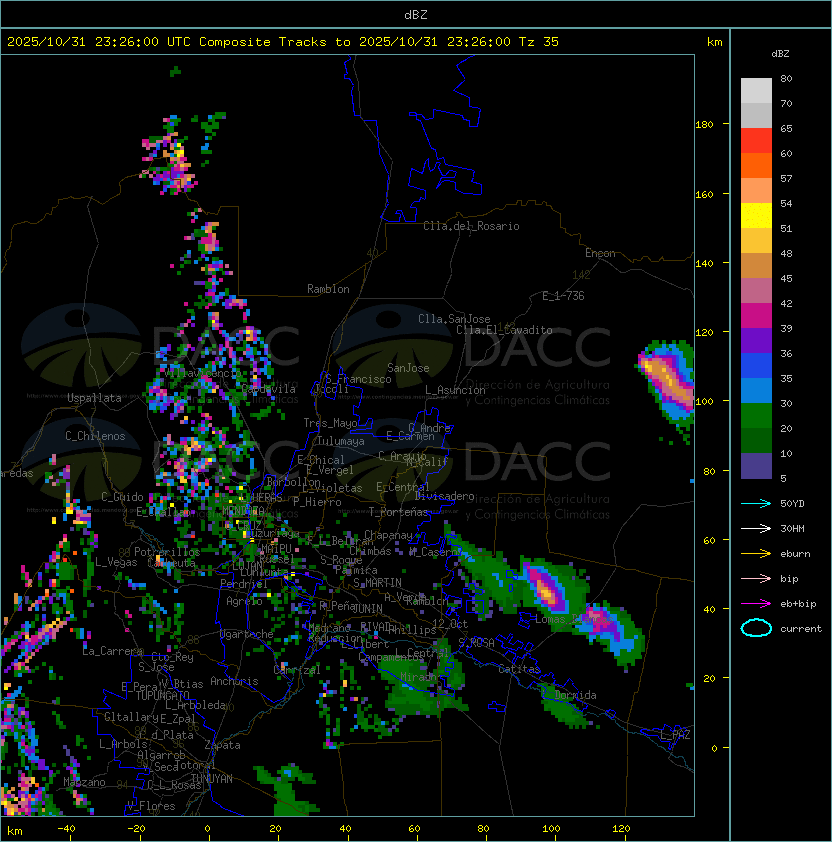Click the 'Dormida' map label

(x=575, y=695)
